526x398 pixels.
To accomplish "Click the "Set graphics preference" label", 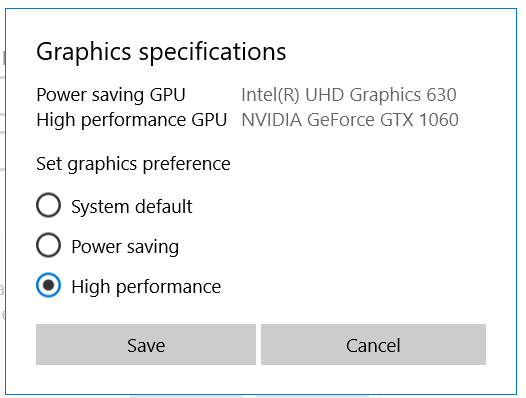I will (x=133, y=164).
